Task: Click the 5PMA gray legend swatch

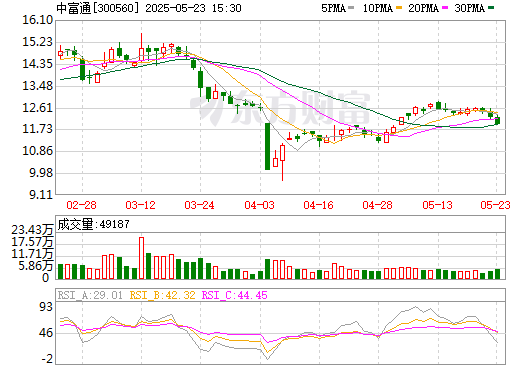Action: (x=351, y=8)
